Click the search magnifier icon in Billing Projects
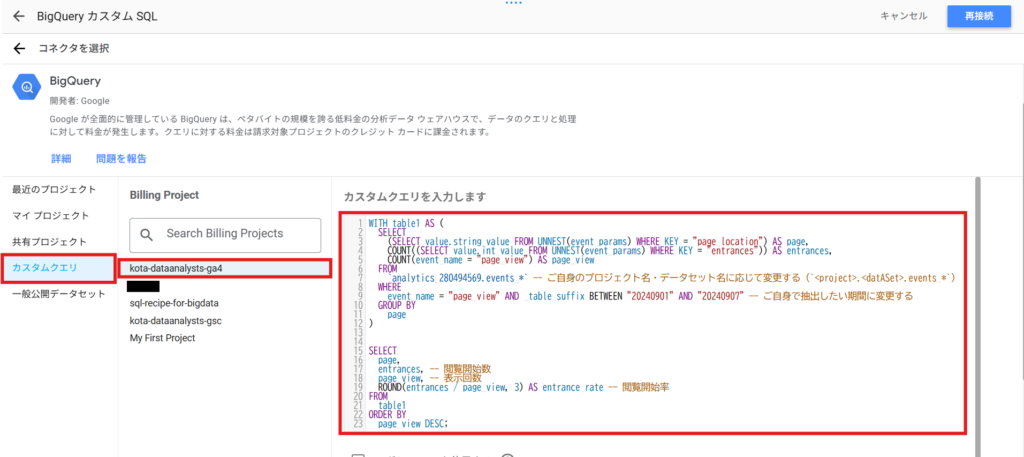 point(147,234)
